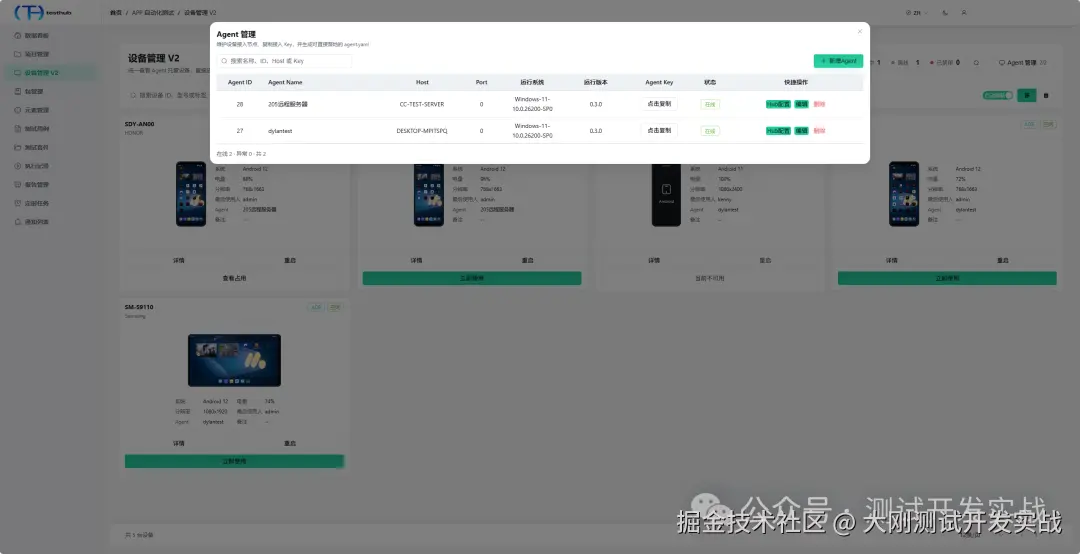Viewport: 1080px width, 554px height.
Task: Open the ninth sidebar item with report icon
Action: pyautogui.click(x=32, y=184)
